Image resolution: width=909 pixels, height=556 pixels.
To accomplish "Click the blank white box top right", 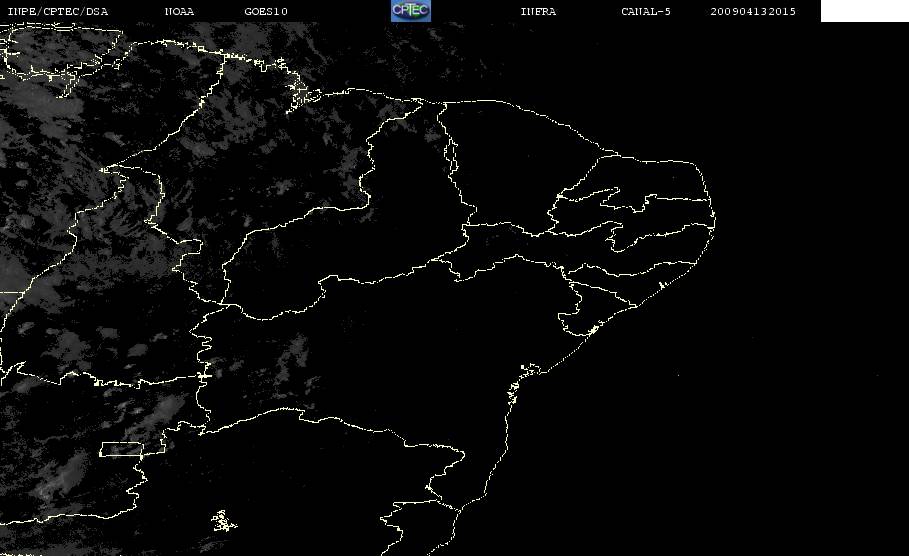I will point(864,10).
